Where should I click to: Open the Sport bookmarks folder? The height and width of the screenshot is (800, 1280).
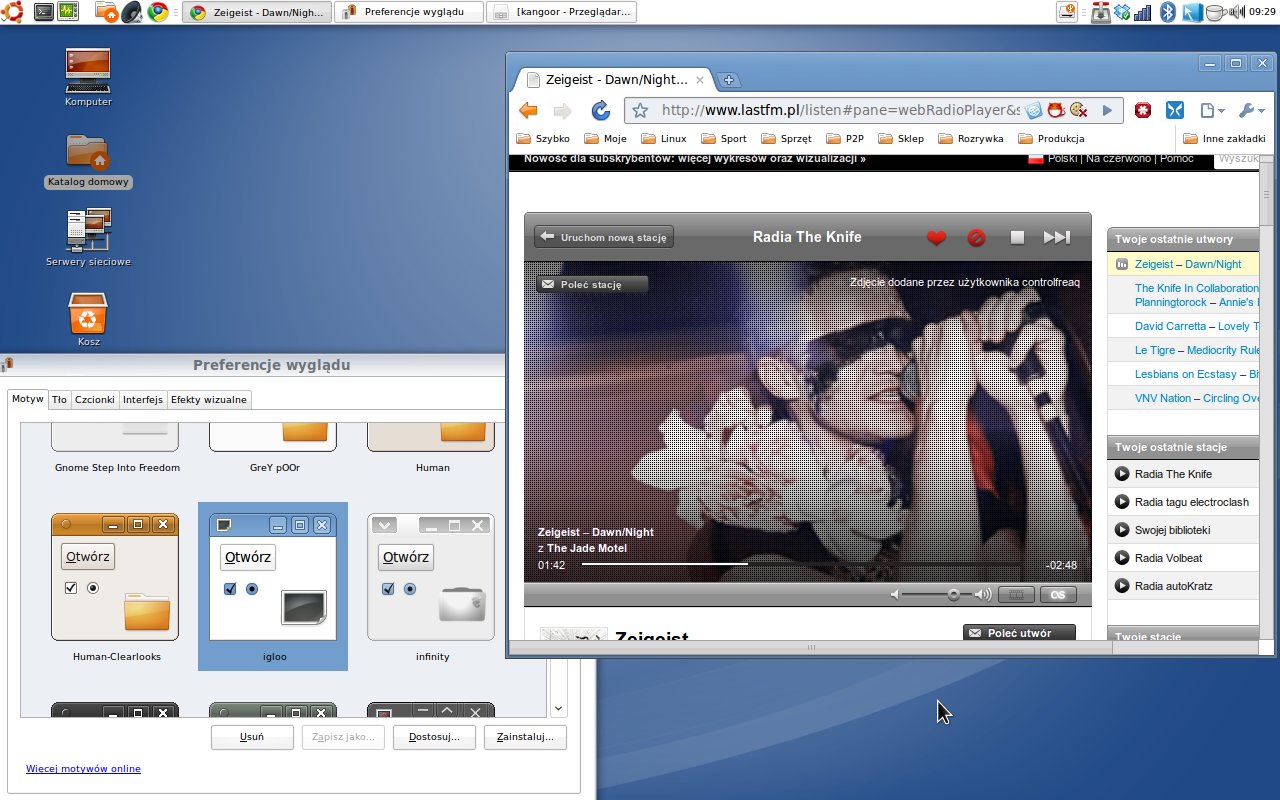[x=724, y=139]
